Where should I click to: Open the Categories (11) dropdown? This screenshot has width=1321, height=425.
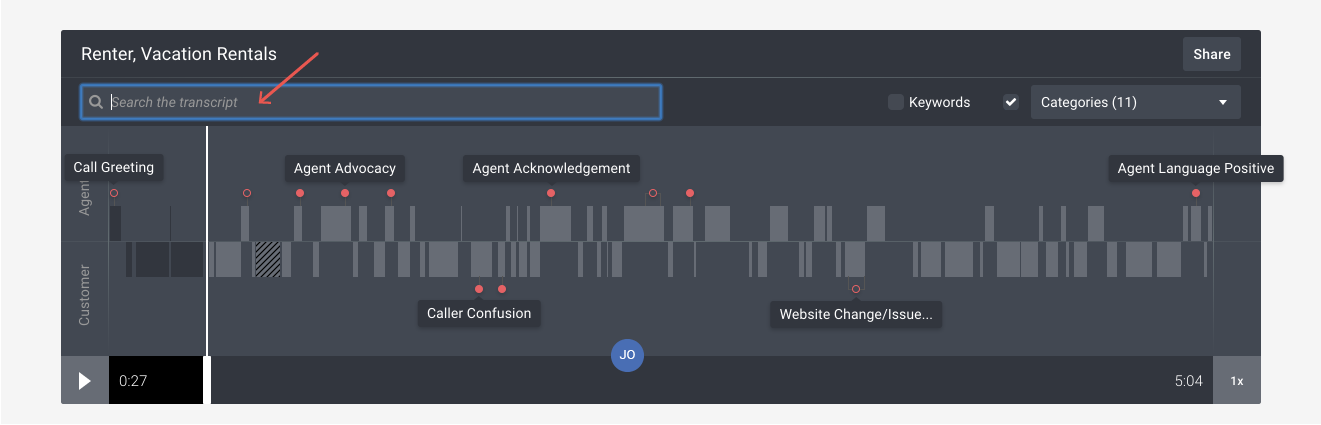coord(1135,102)
